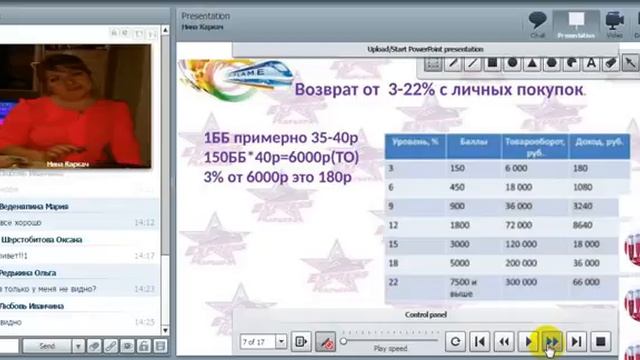Click the Control panel header label
This screenshot has height=360, width=640.
click(x=426, y=315)
